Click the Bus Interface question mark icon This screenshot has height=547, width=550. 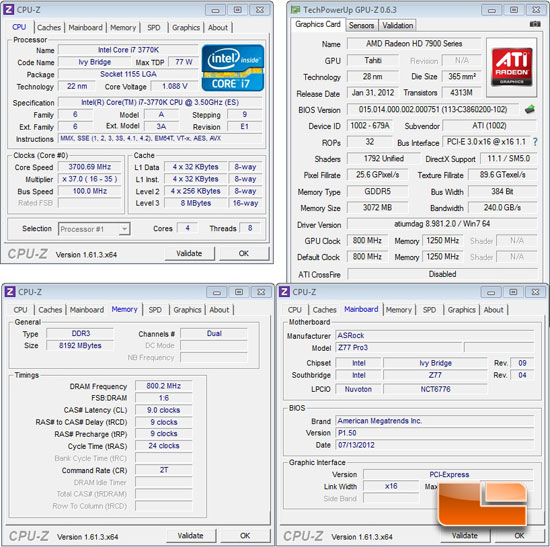coord(535,142)
